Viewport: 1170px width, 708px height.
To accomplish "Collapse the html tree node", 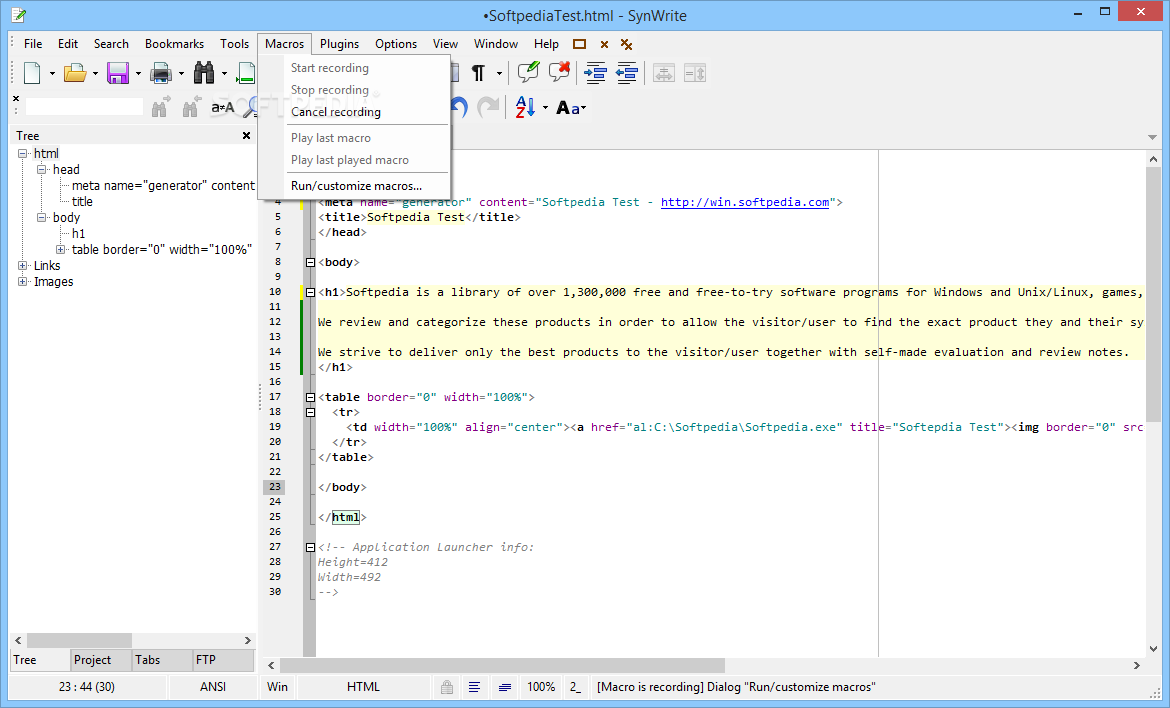I will pos(22,154).
